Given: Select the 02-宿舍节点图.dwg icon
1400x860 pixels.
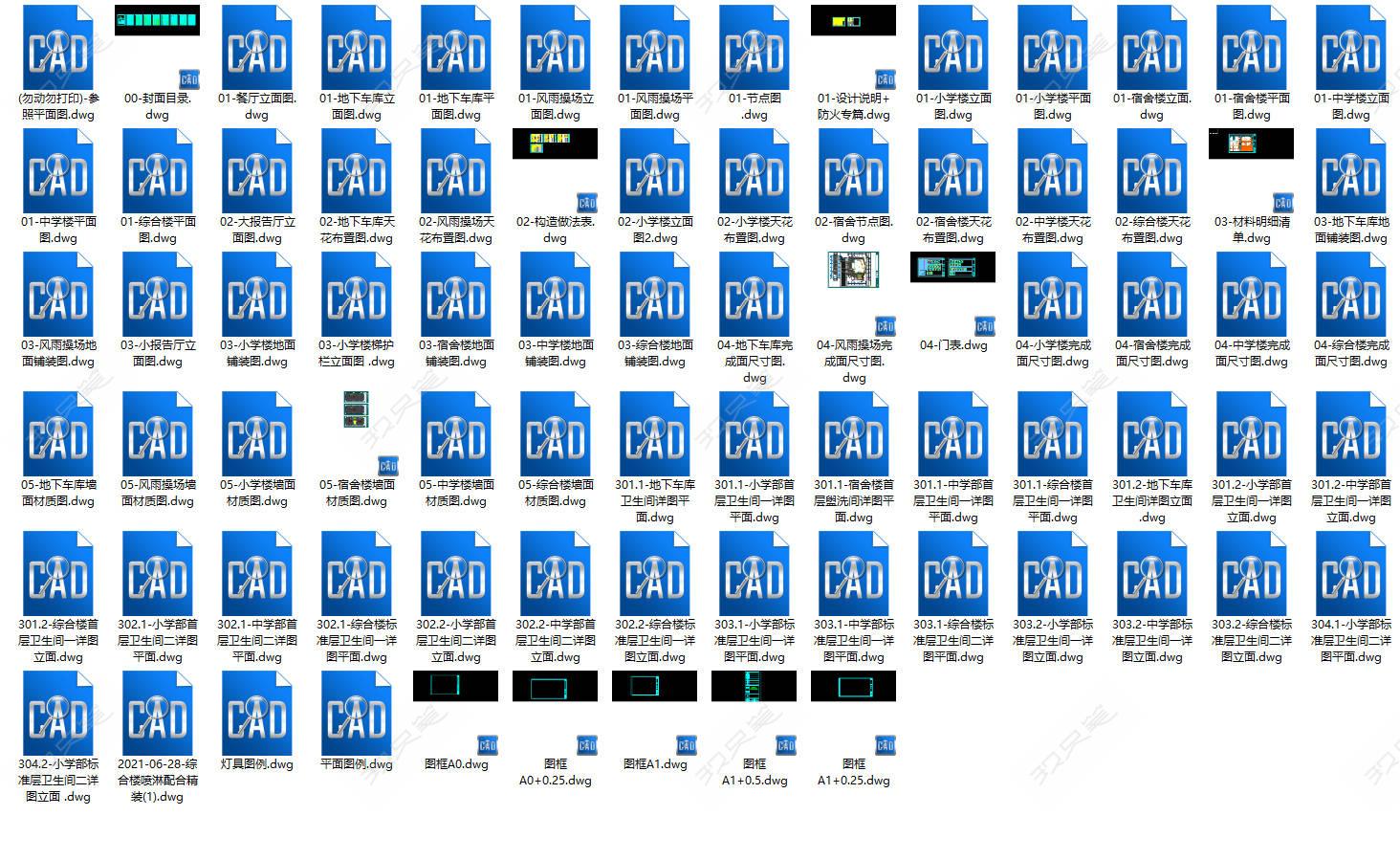Looking at the screenshot, I should click(x=853, y=170).
